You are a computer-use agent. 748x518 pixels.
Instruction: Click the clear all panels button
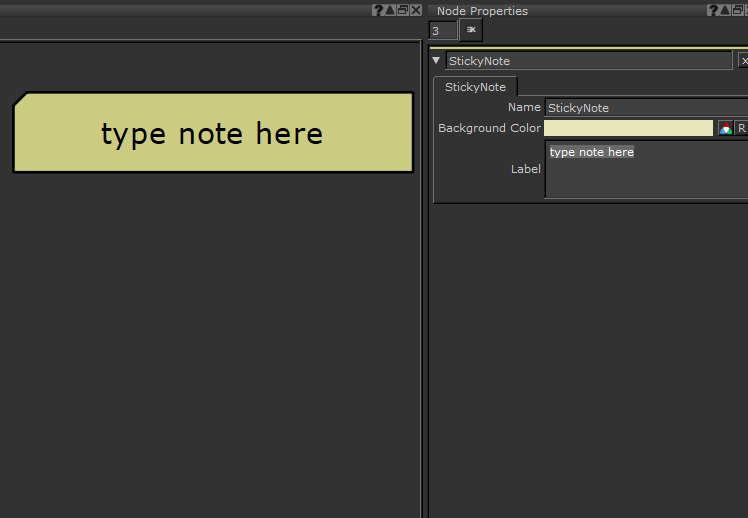click(470, 31)
